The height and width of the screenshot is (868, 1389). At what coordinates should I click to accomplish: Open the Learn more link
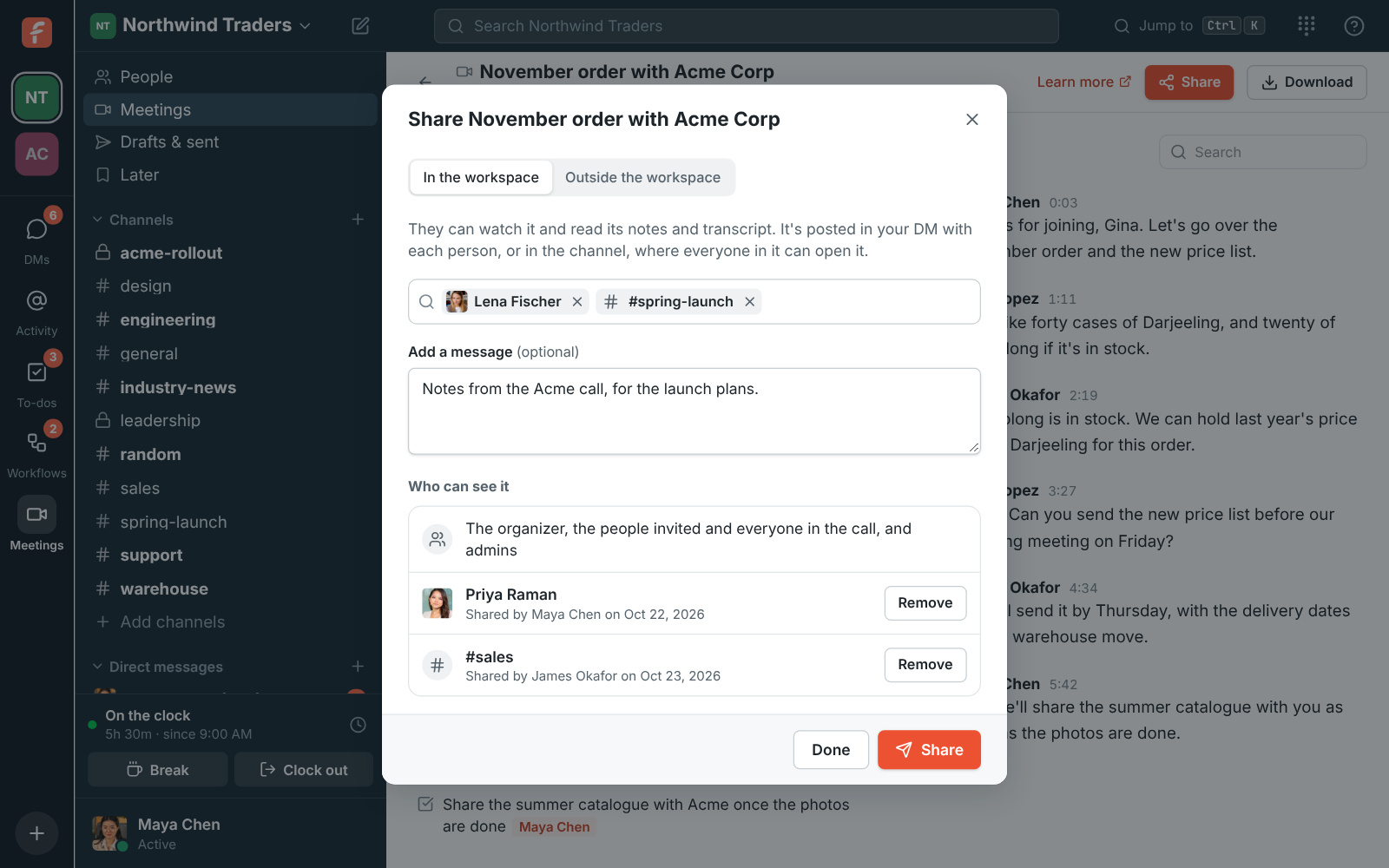(1084, 82)
